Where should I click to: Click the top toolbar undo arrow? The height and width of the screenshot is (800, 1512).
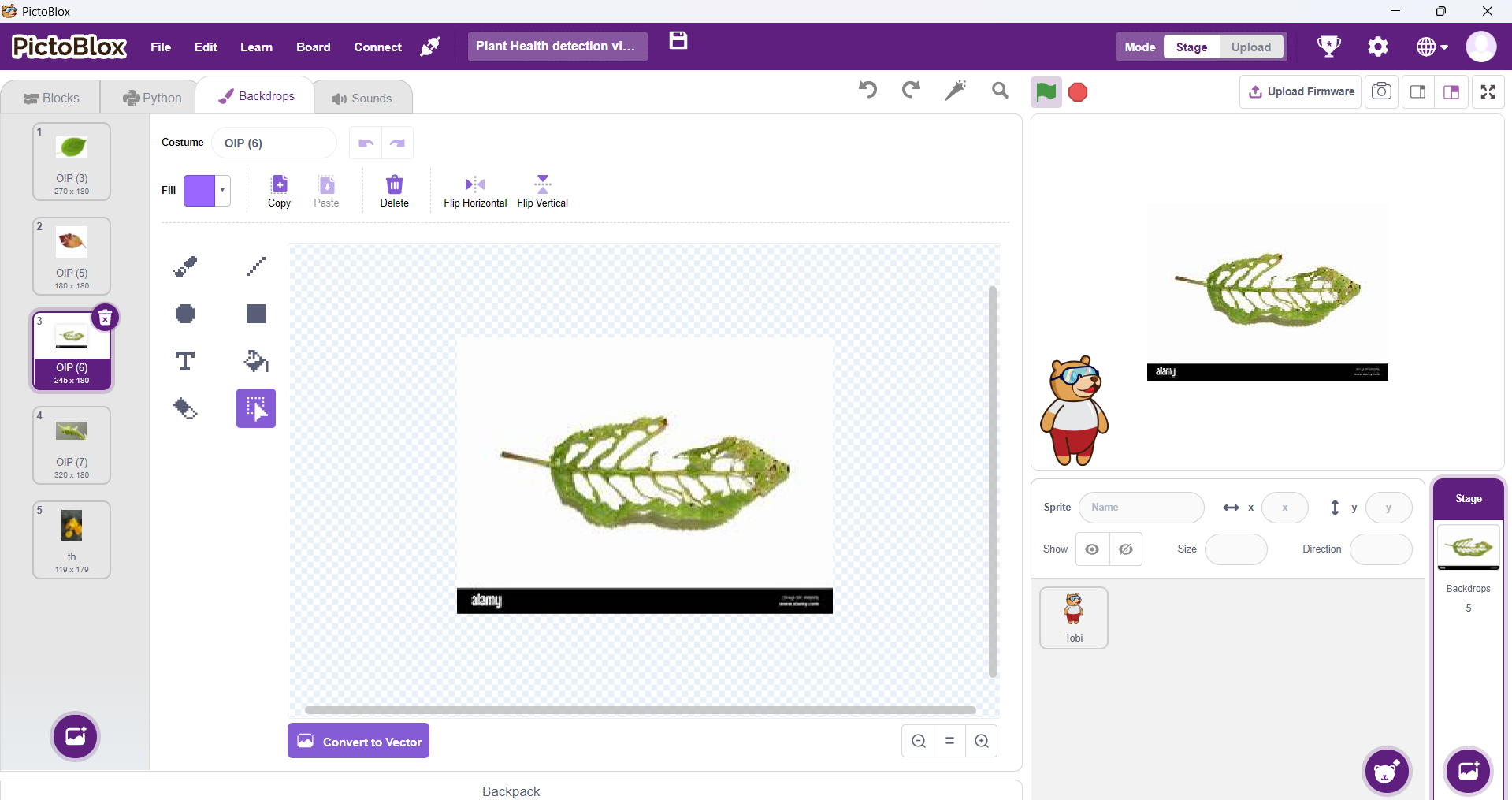pyautogui.click(x=868, y=90)
